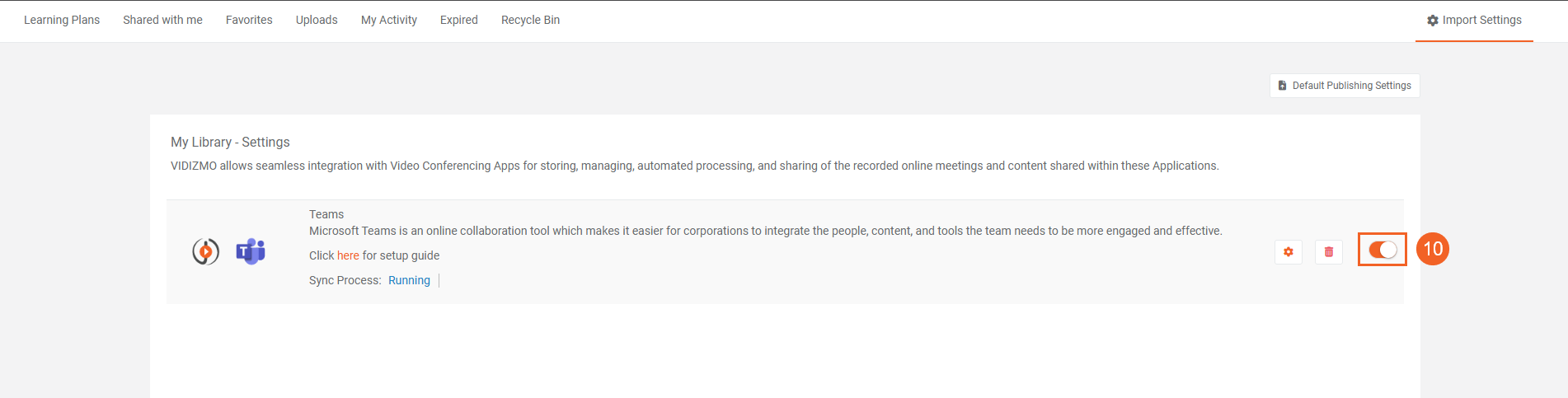Select the My Activity tab
This screenshot has width=1568, height=398.
[x=389, y=20]
